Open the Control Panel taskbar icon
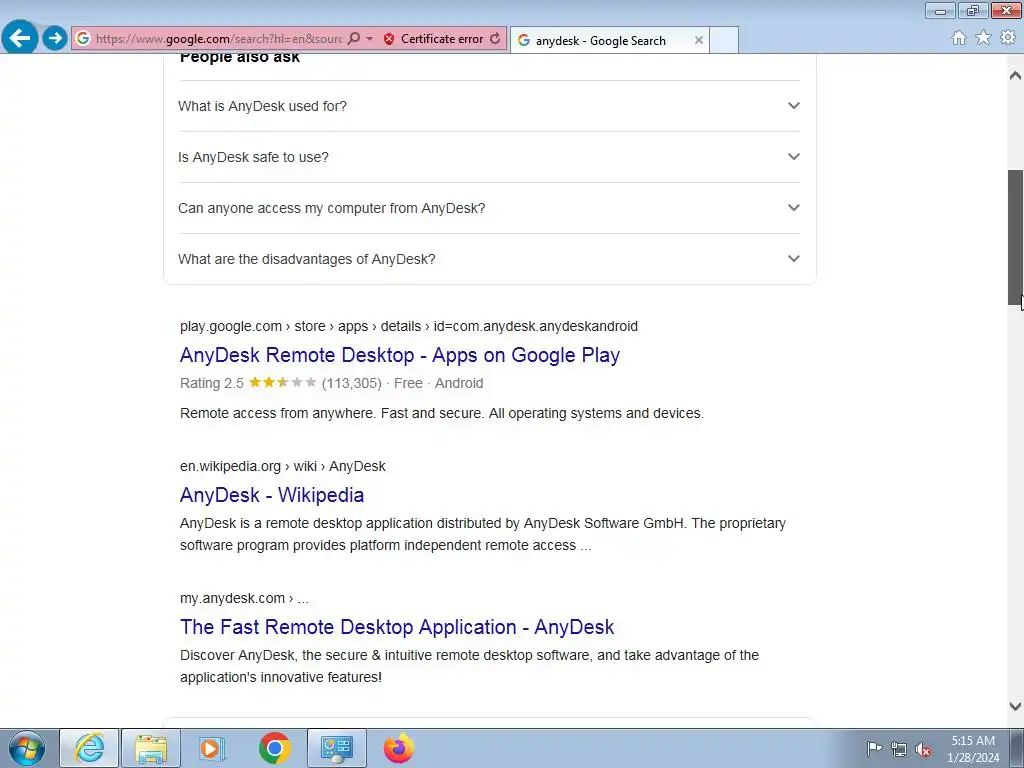 336,748
